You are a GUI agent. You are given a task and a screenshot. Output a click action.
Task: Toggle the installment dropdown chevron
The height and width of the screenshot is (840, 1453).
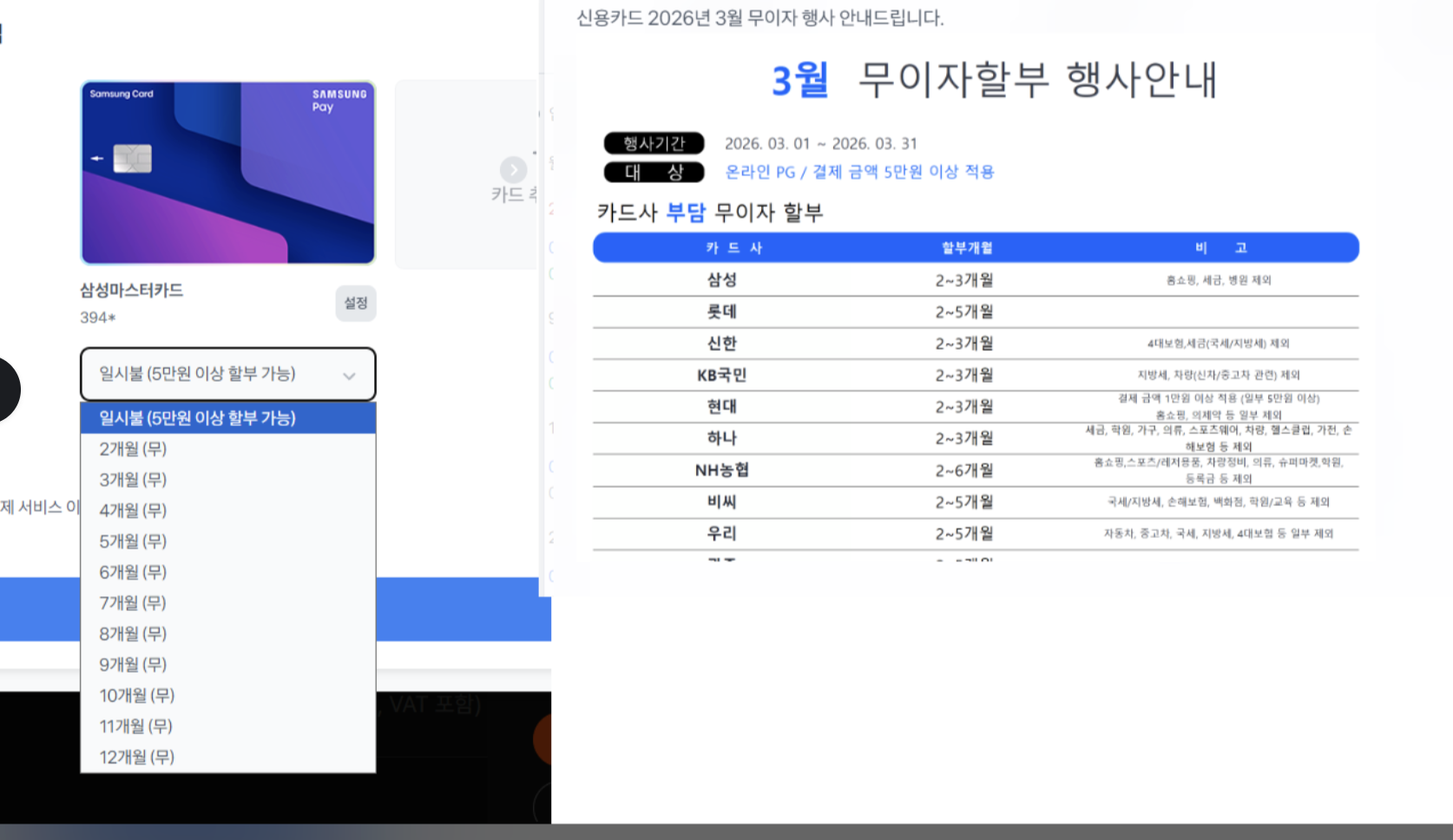tap(349, 376)
